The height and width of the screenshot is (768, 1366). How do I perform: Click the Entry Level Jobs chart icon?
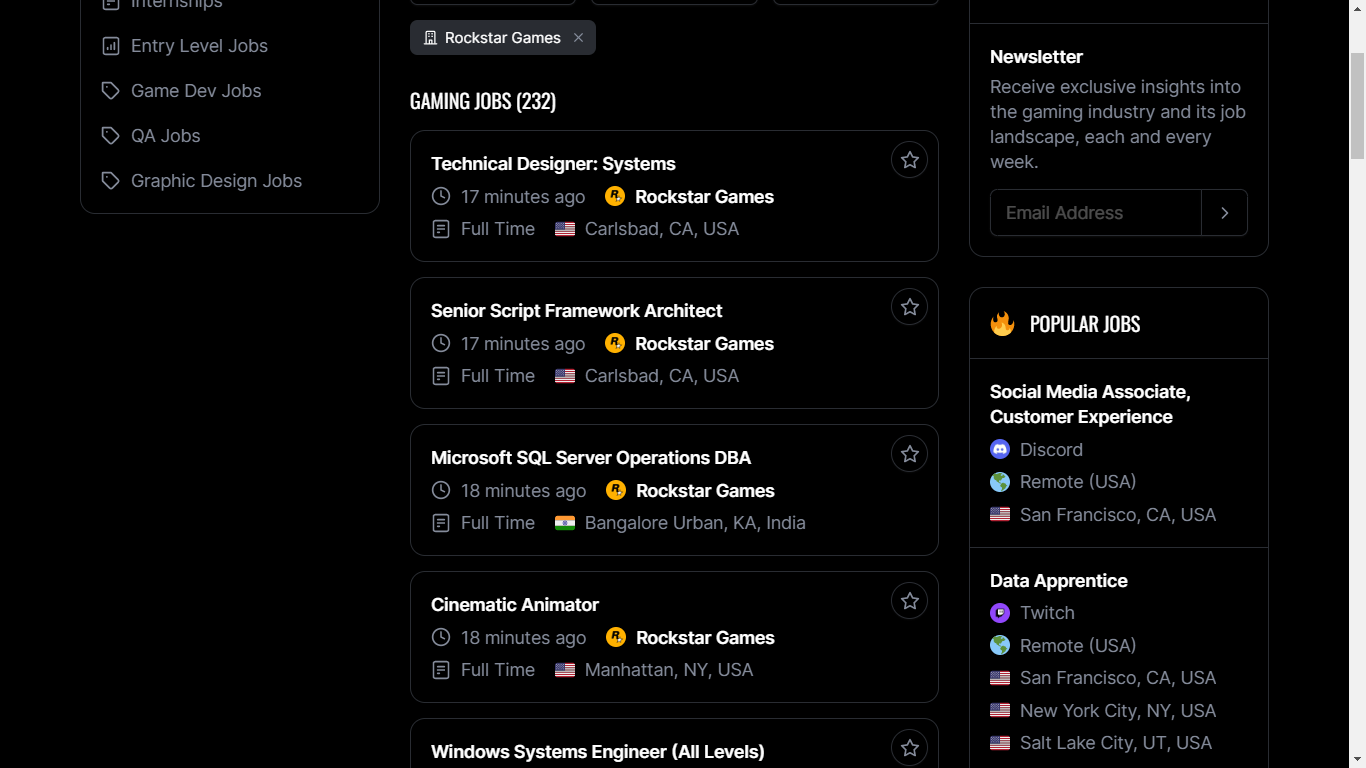pos(111,46)
